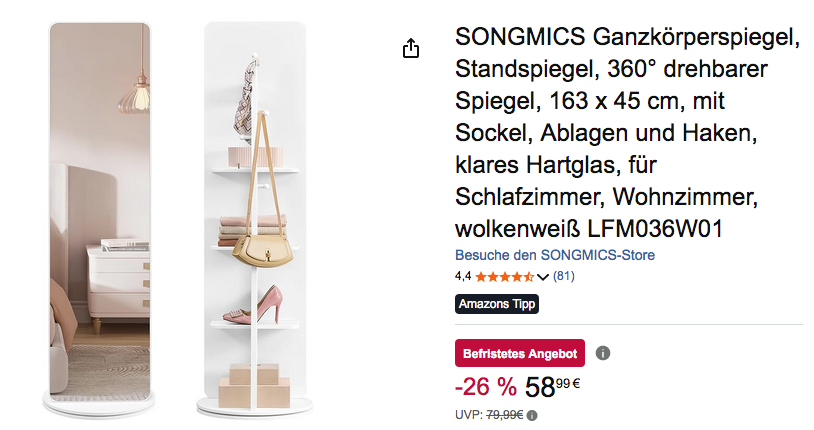Expand the rating breakdown chevron
This screenshot has height=430, width=814.
[543, 277]
